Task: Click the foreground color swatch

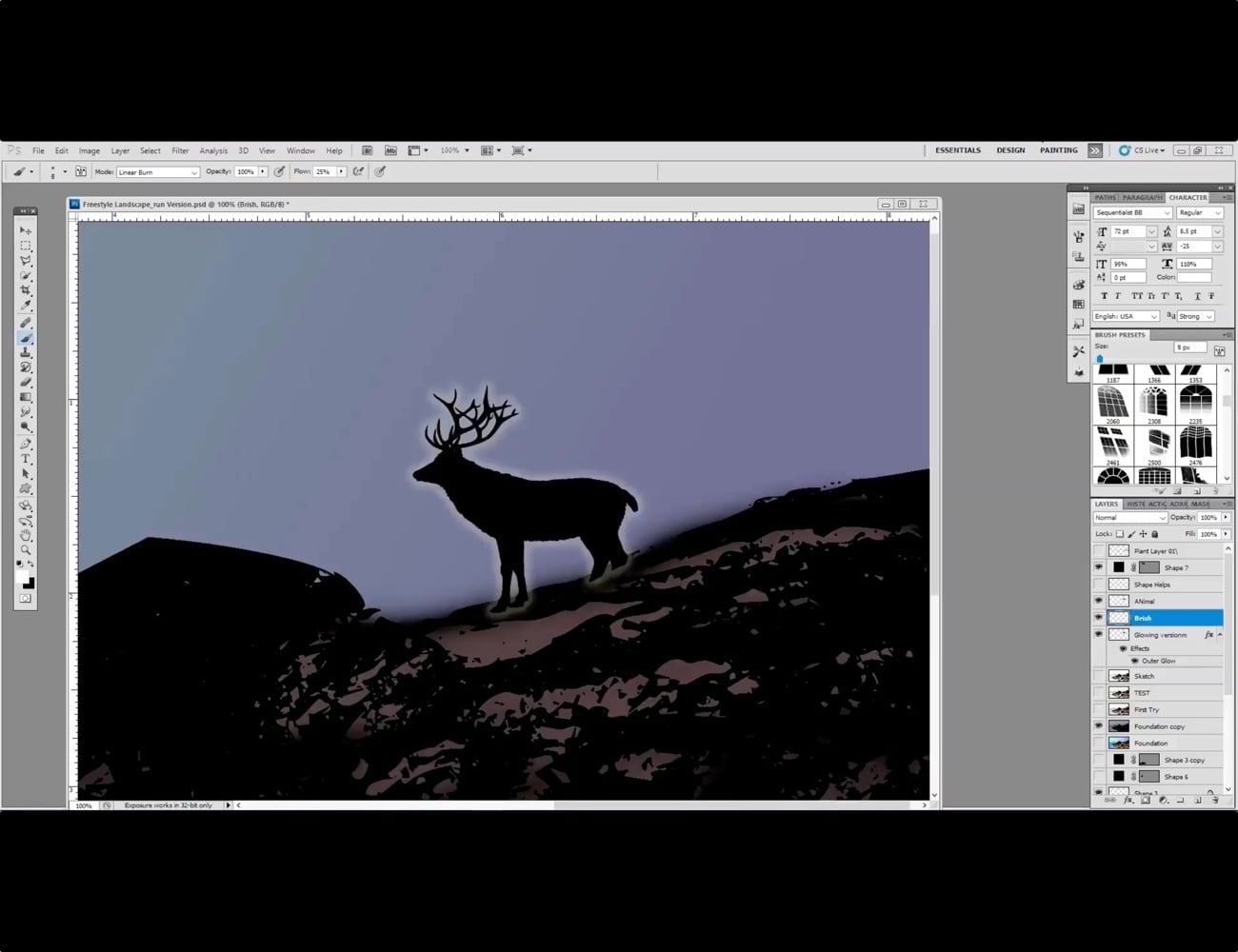Action: [x=22, y=577]
